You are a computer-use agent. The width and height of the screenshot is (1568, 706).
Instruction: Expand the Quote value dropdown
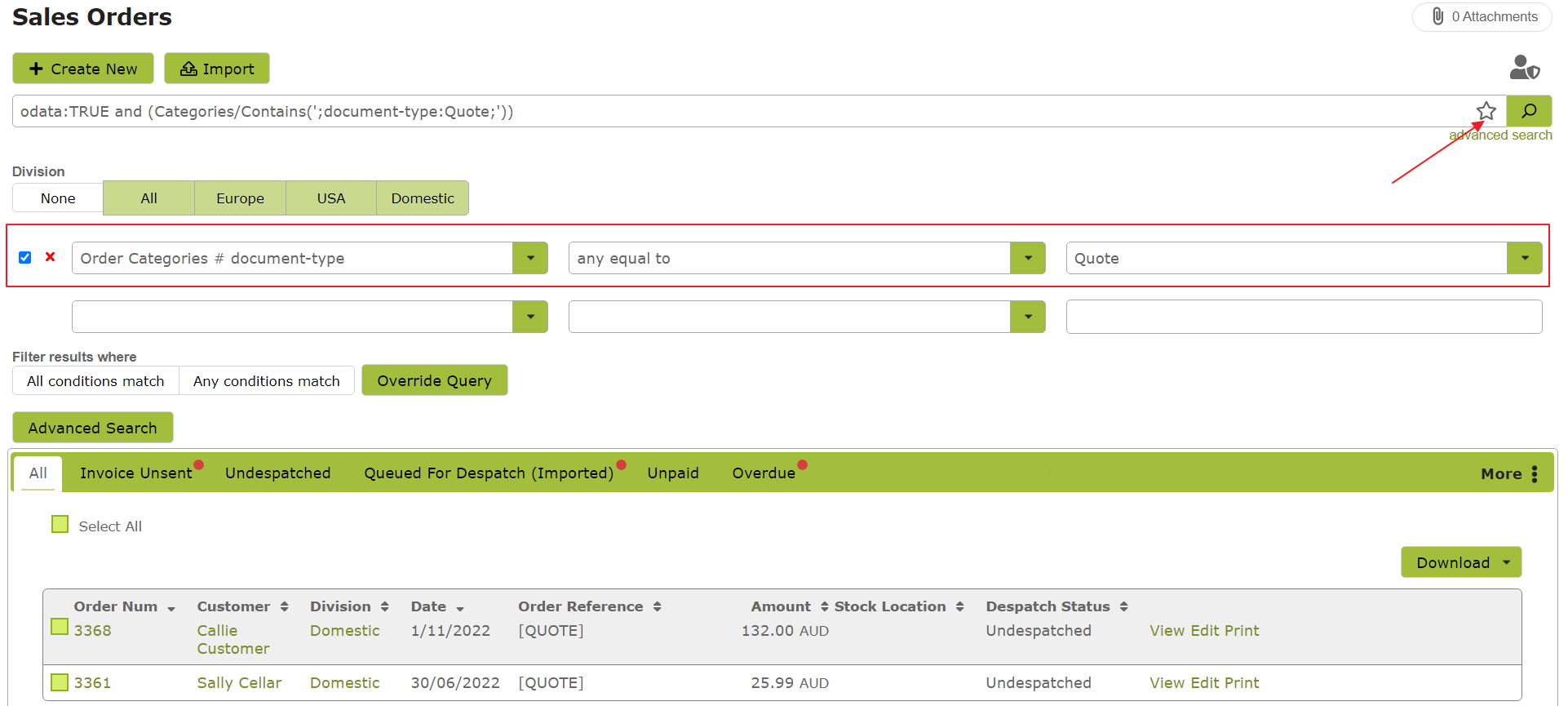[1525, 258]
